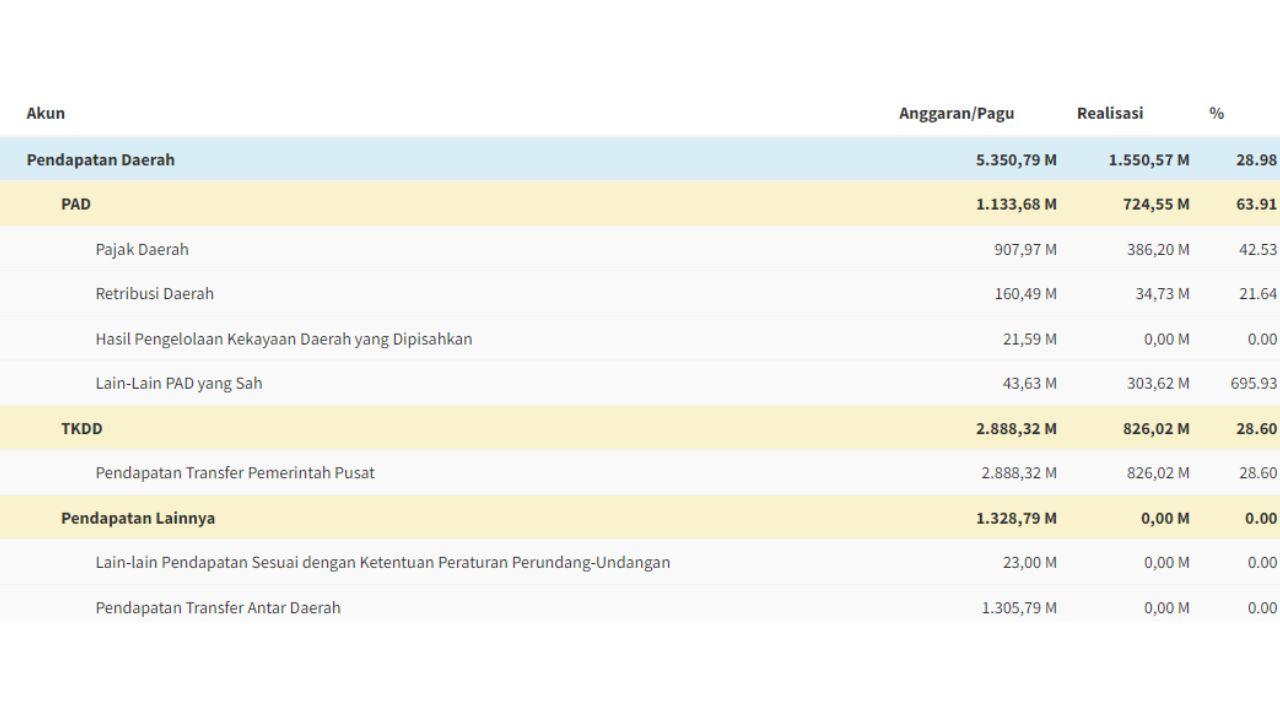
Task: Select the Retribusi Daerah row
Action: (155, 294)
